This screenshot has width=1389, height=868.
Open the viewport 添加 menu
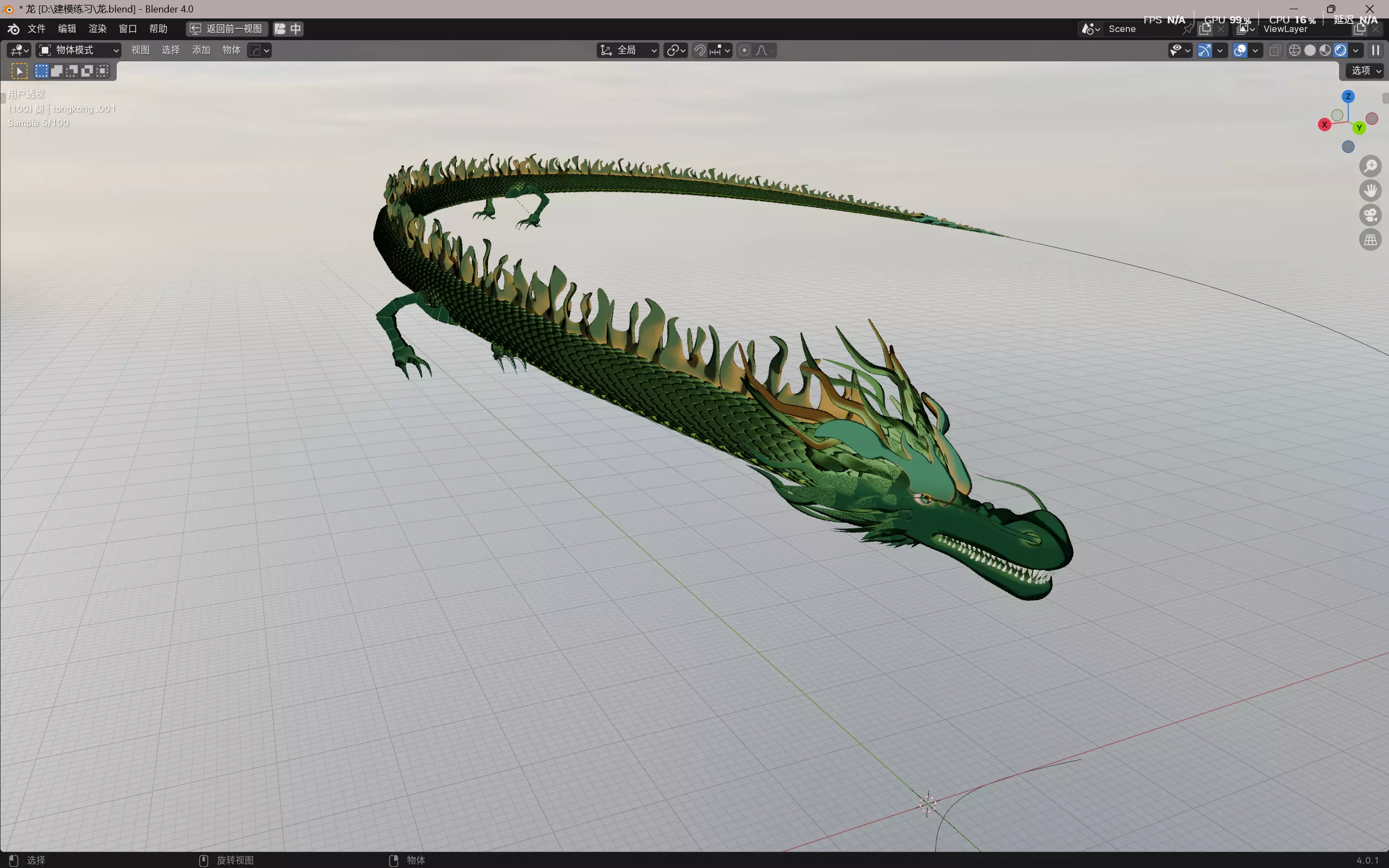[x=201, y=50]
